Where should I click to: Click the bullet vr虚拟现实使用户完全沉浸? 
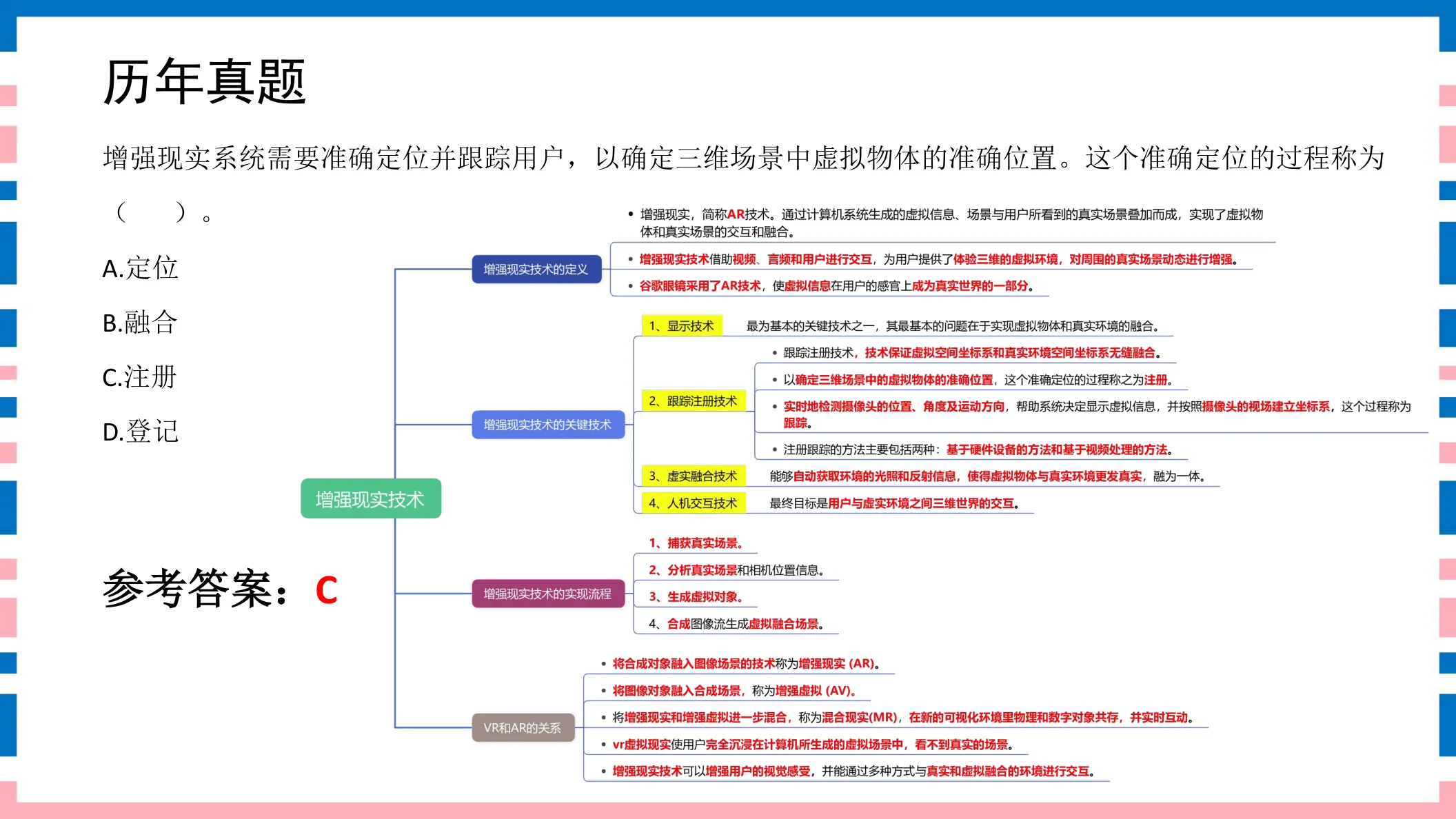pos(807,745)
